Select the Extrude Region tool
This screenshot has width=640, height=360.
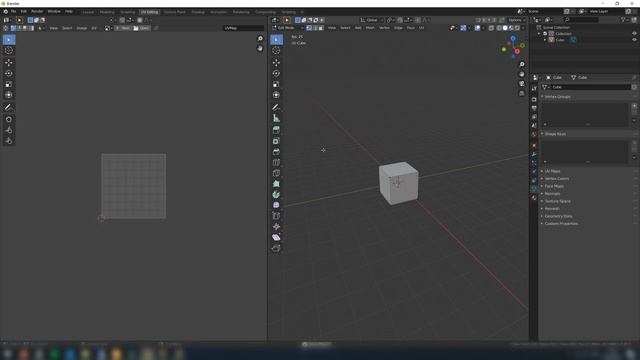(276, 130)
